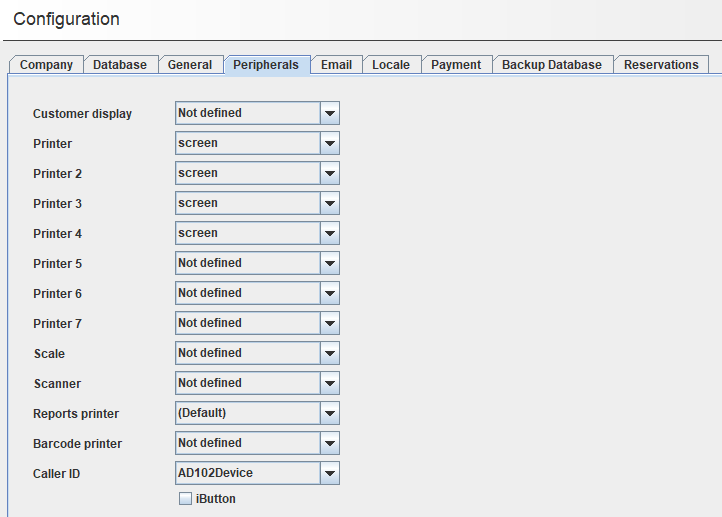The height and width of the screenshot is (517, 722).
Task: Enable the iButton checkbox
Action: click(x=185, y=499)
